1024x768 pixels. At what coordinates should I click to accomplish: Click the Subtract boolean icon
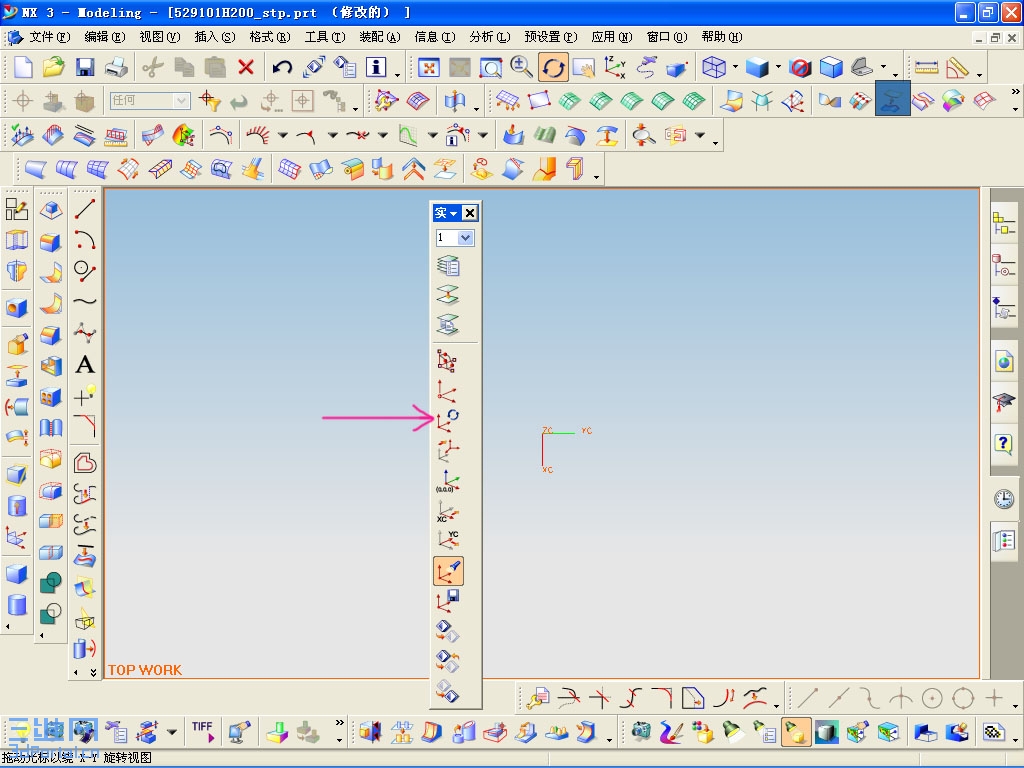point(51,613)
